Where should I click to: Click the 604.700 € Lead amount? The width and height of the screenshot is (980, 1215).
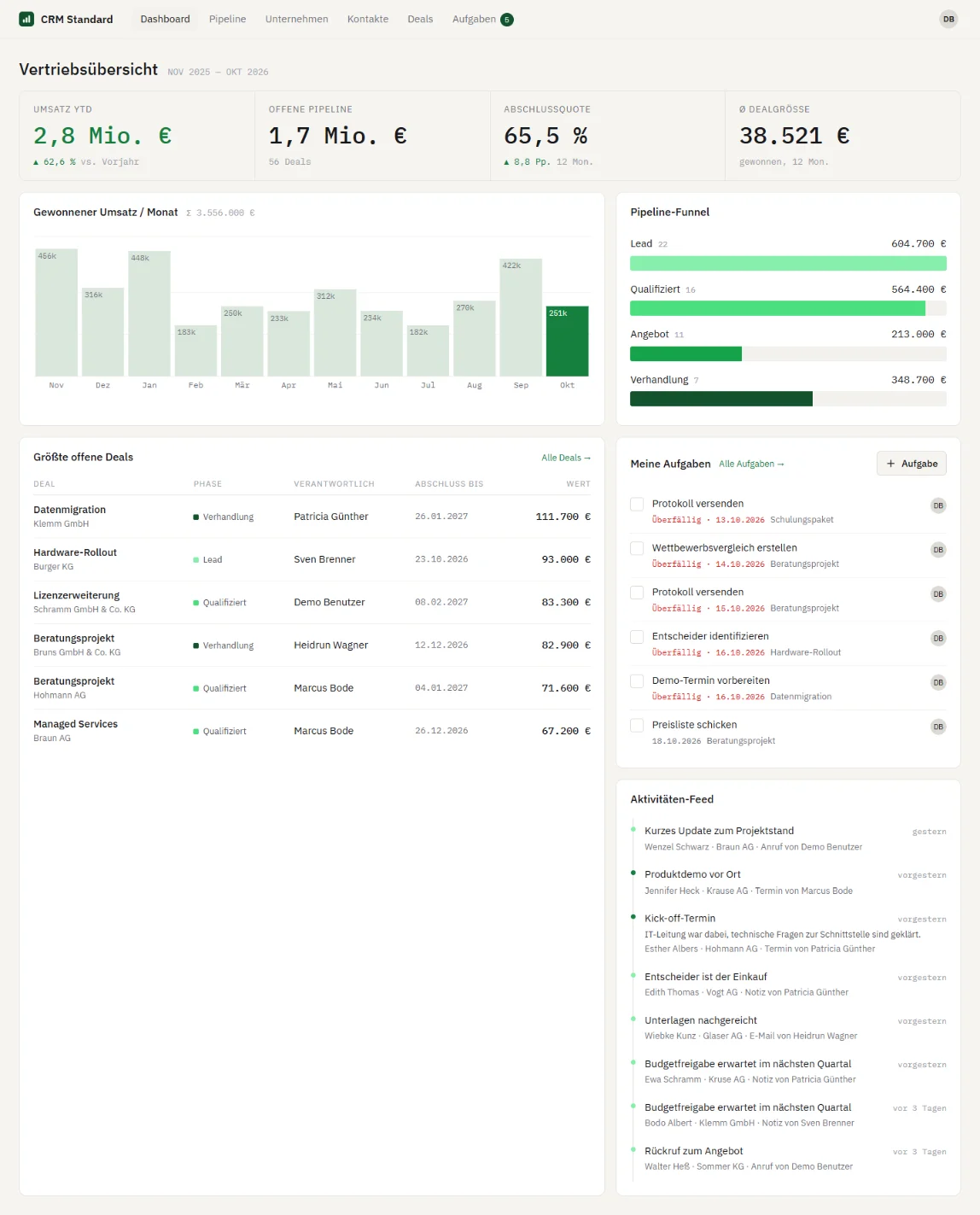click(919, 244)
